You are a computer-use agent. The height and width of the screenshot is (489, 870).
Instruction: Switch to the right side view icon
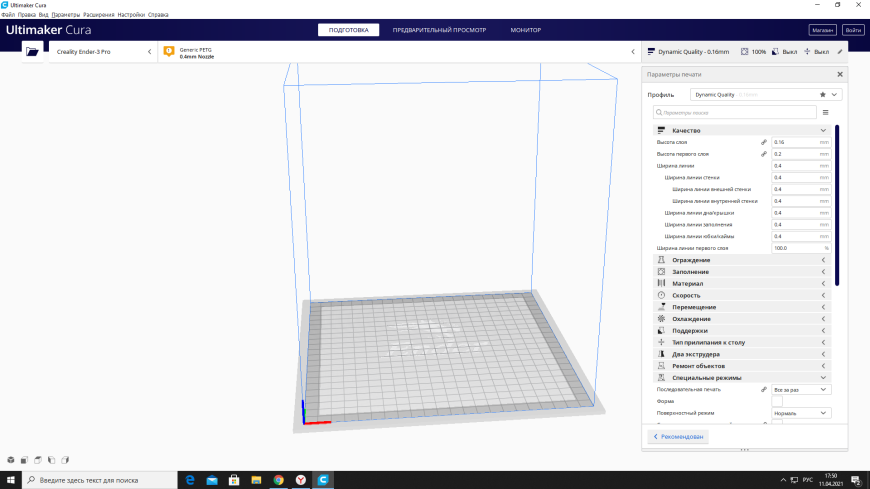[x=65, y=460]
